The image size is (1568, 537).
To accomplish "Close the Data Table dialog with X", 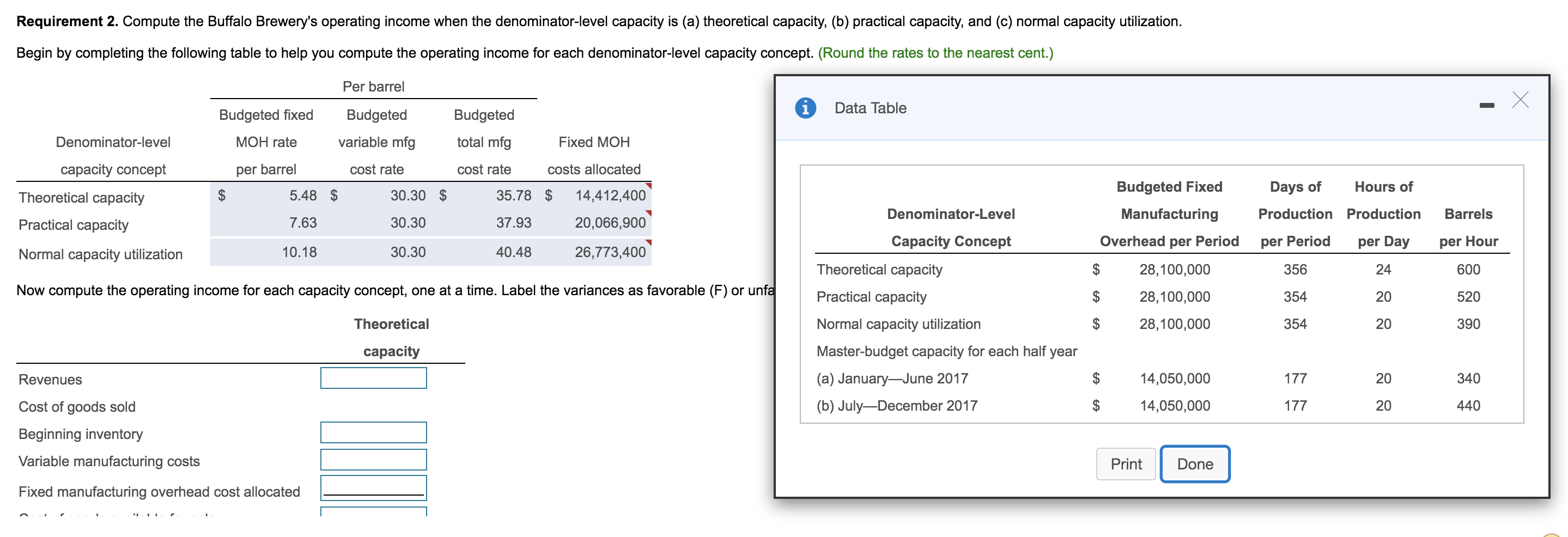I will (x=1520, y=100).
